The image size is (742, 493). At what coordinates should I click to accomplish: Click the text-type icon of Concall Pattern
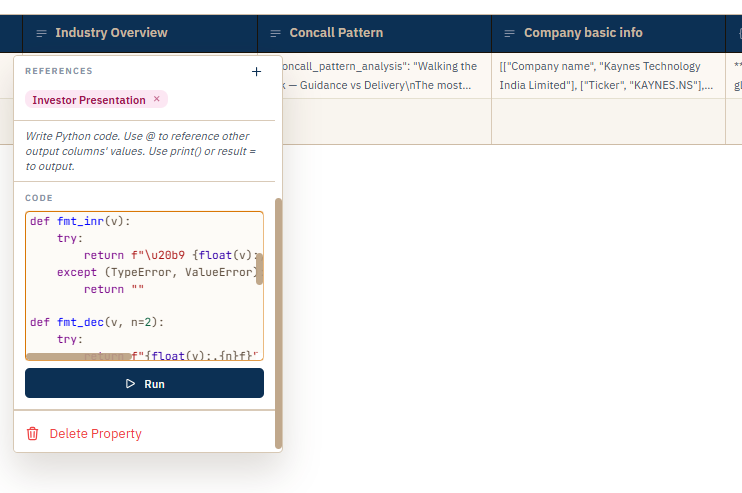coord(275,33)
